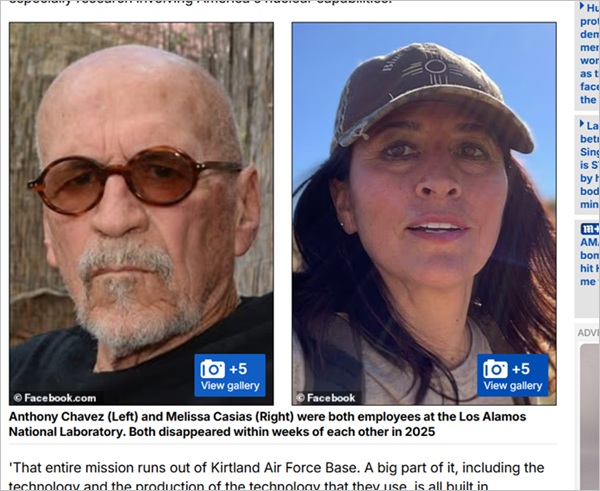
Task: Open View gallery on the right photo
Action: pyautogui.click(x=513, y=386)
